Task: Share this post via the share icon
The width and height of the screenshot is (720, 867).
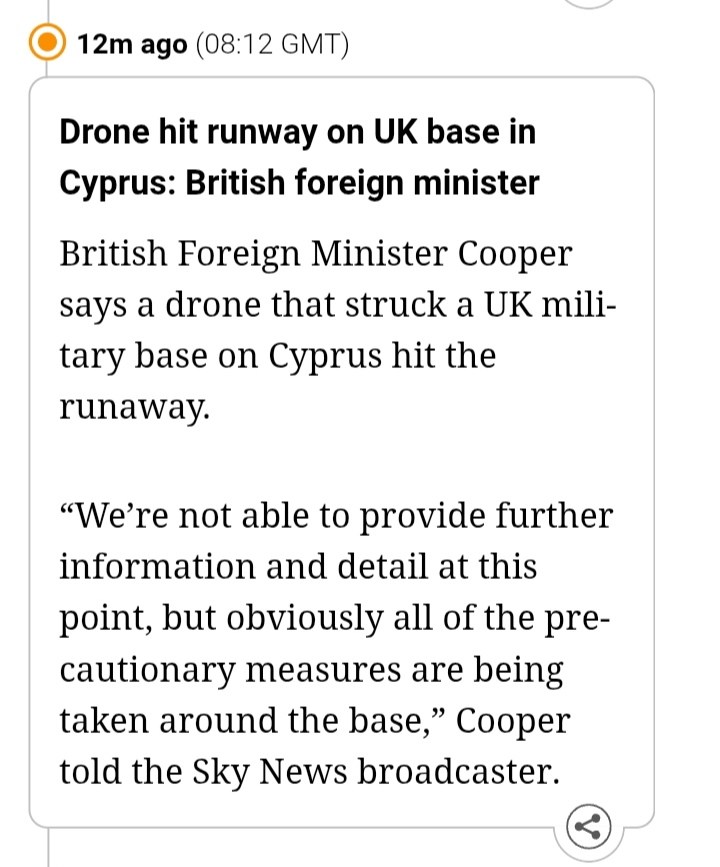Action: click(x=589, y=826)
